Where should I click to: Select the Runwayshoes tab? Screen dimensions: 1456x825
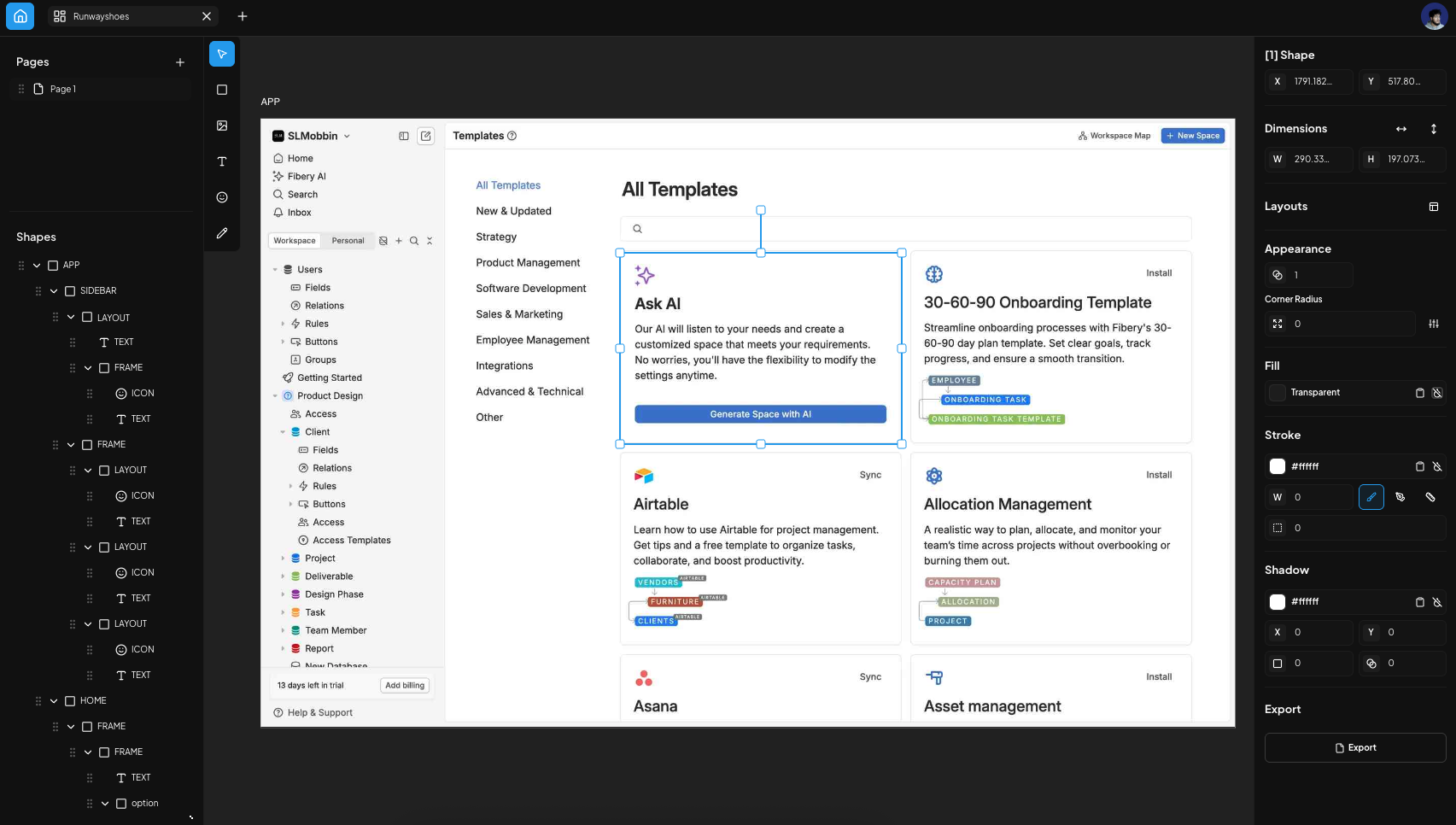coord(132,16)
